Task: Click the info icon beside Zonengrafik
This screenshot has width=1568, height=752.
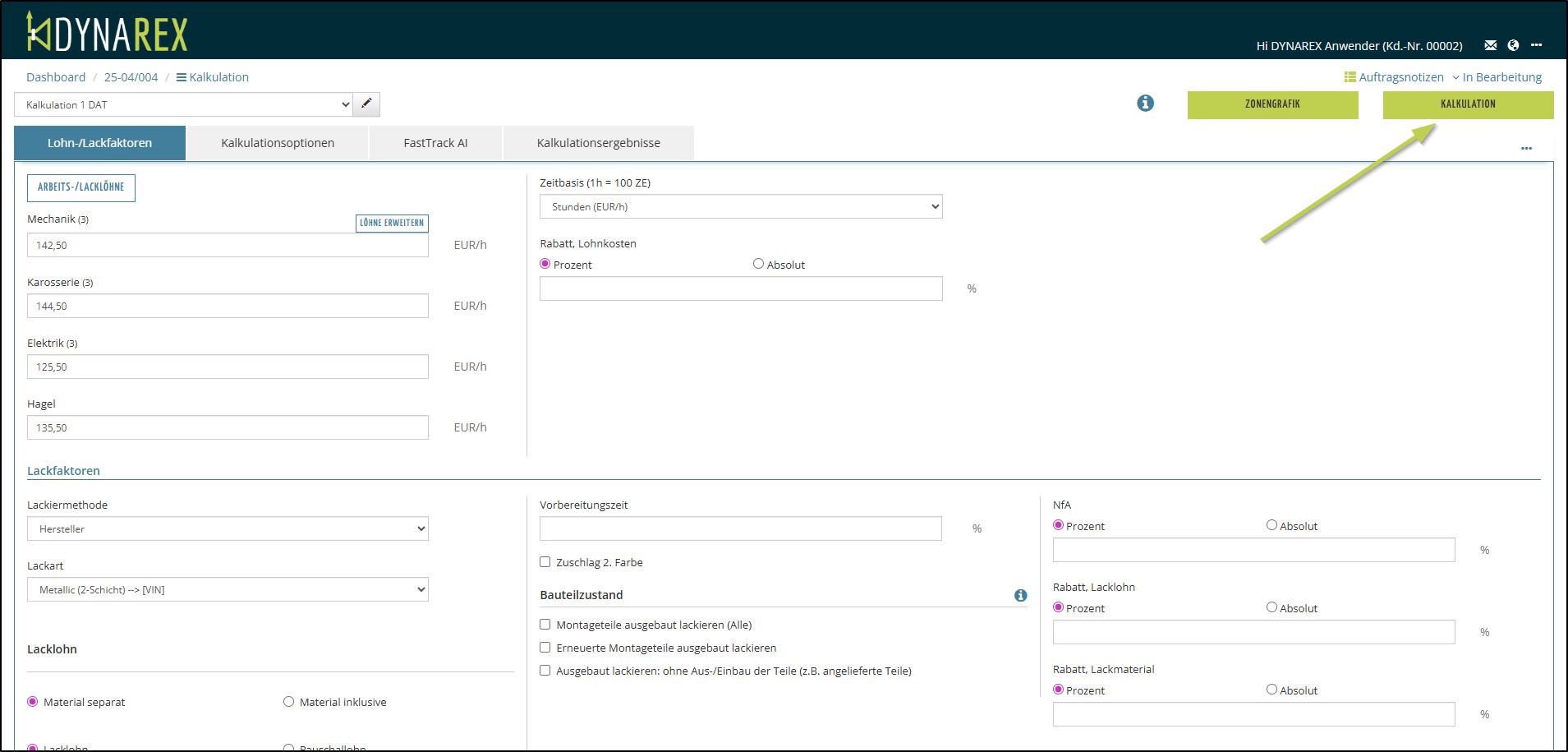Action: coord(1145,104)
